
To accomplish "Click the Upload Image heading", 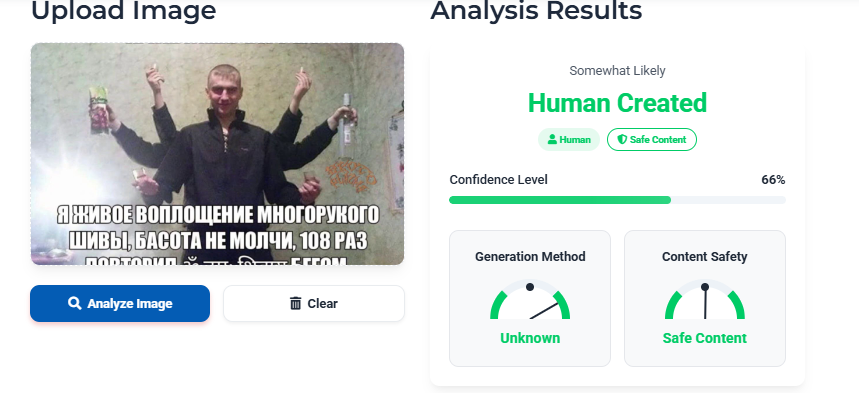I will click(123, 10).
